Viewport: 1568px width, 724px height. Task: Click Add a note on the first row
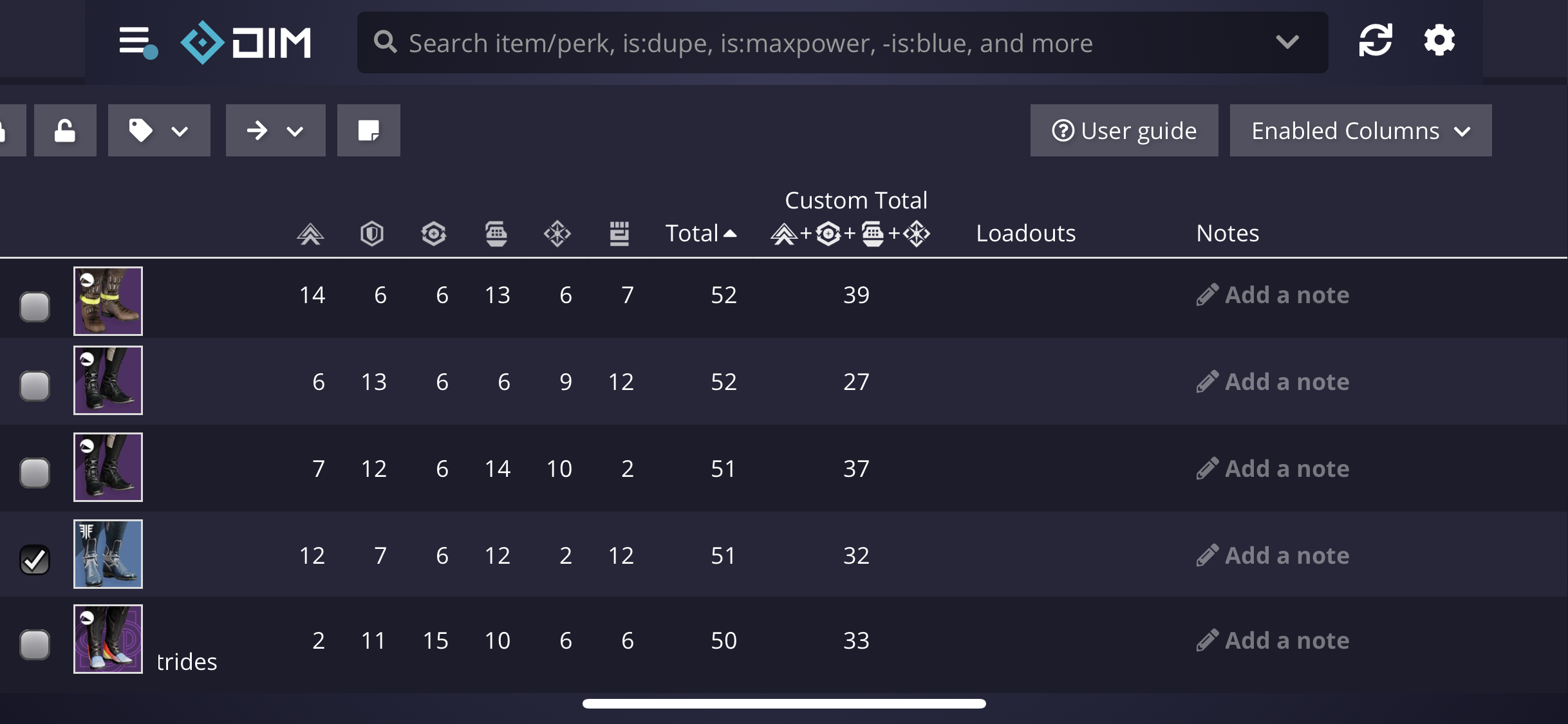pyautogui.click(x=1271, y=294)
